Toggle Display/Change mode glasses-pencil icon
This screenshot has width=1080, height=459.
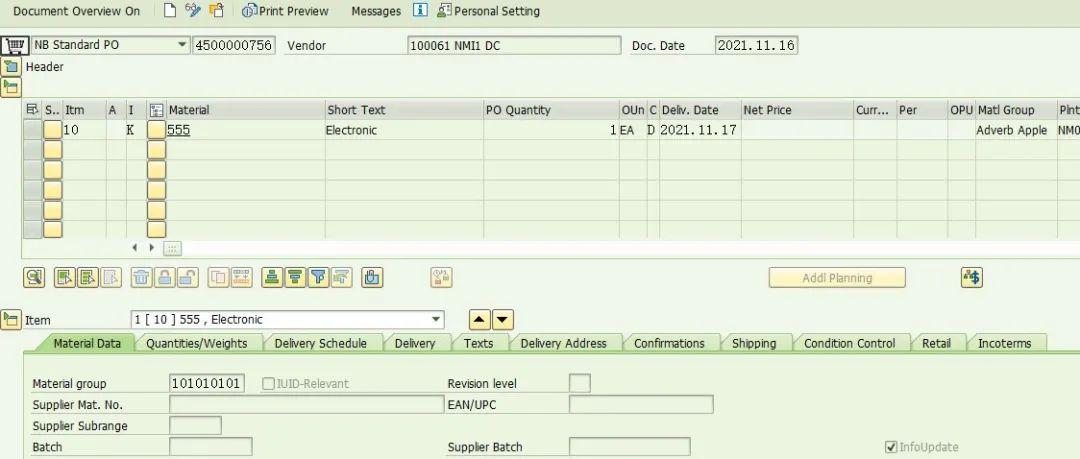click(193, 10)
